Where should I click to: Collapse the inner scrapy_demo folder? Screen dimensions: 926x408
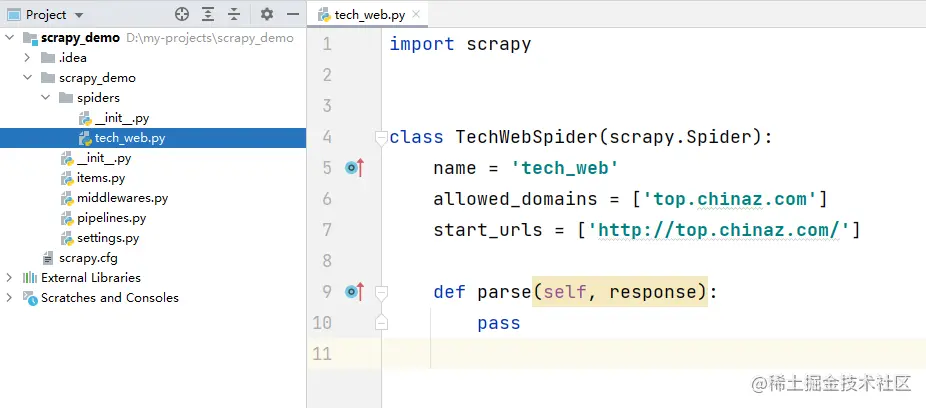pos(28,78)
